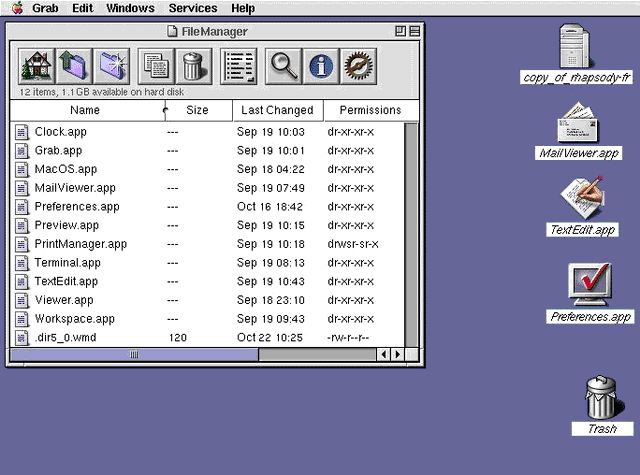The image size is (640, 475).
Task: Select the MacOS.app file icon
Action: [22, 169]
